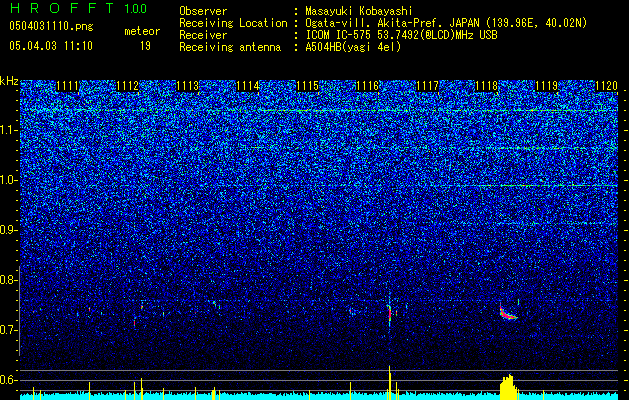This screenshot has width=629, height=400.
Task: Click the 1.1 frequency axis label
Action: pyautogui.click(x=8, y=130)
